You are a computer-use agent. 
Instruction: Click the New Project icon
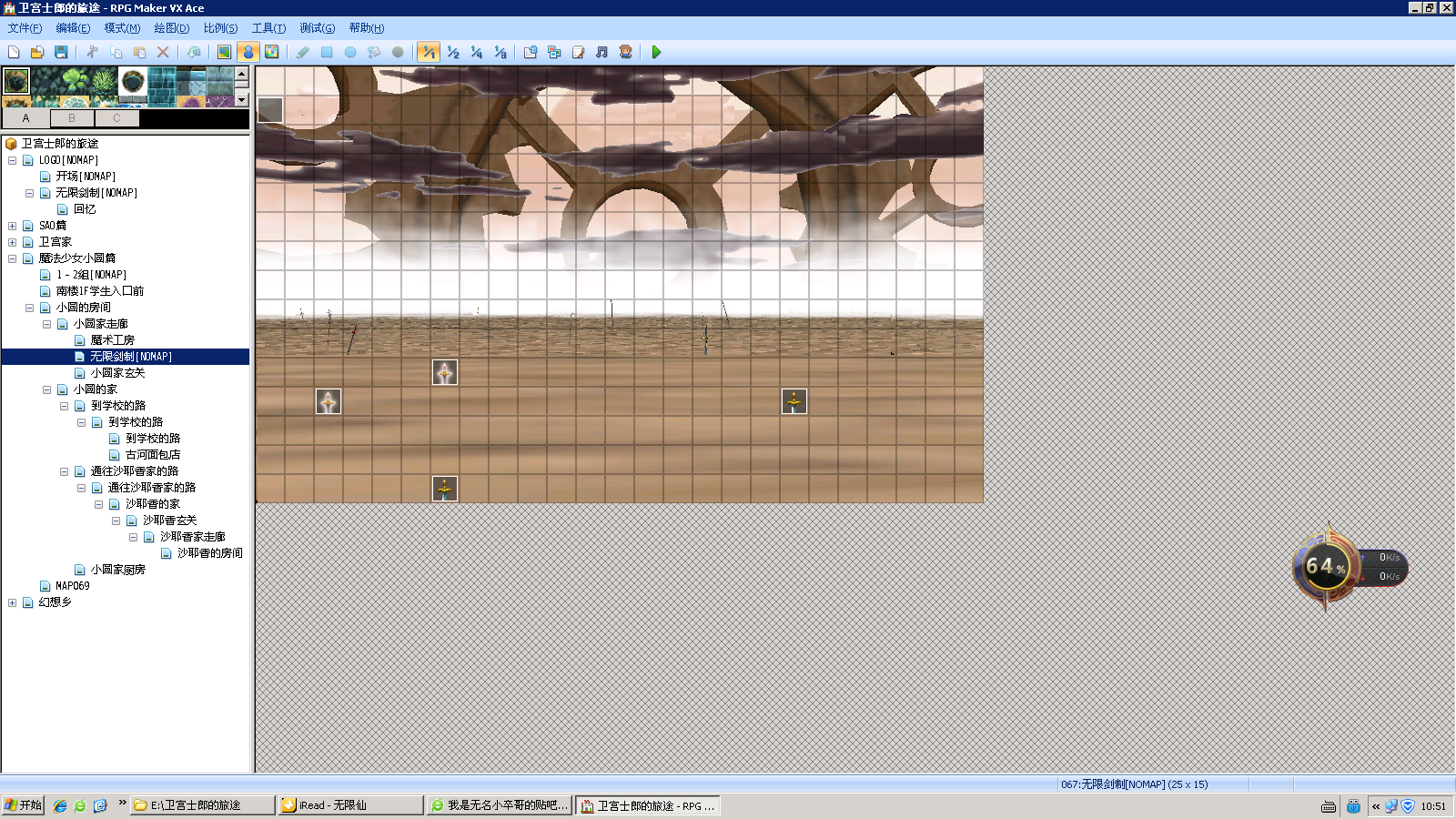pos(14,52)
